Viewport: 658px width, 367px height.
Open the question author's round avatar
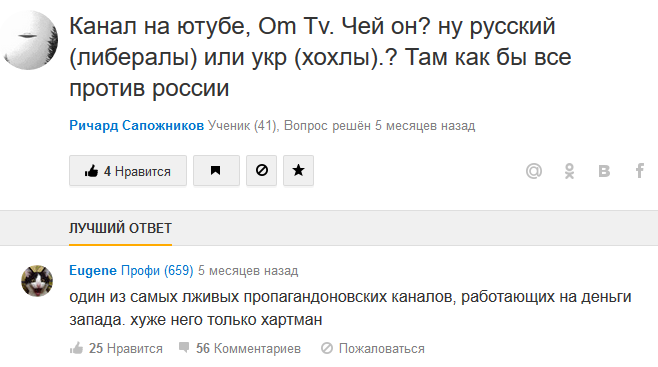(29, 40)
